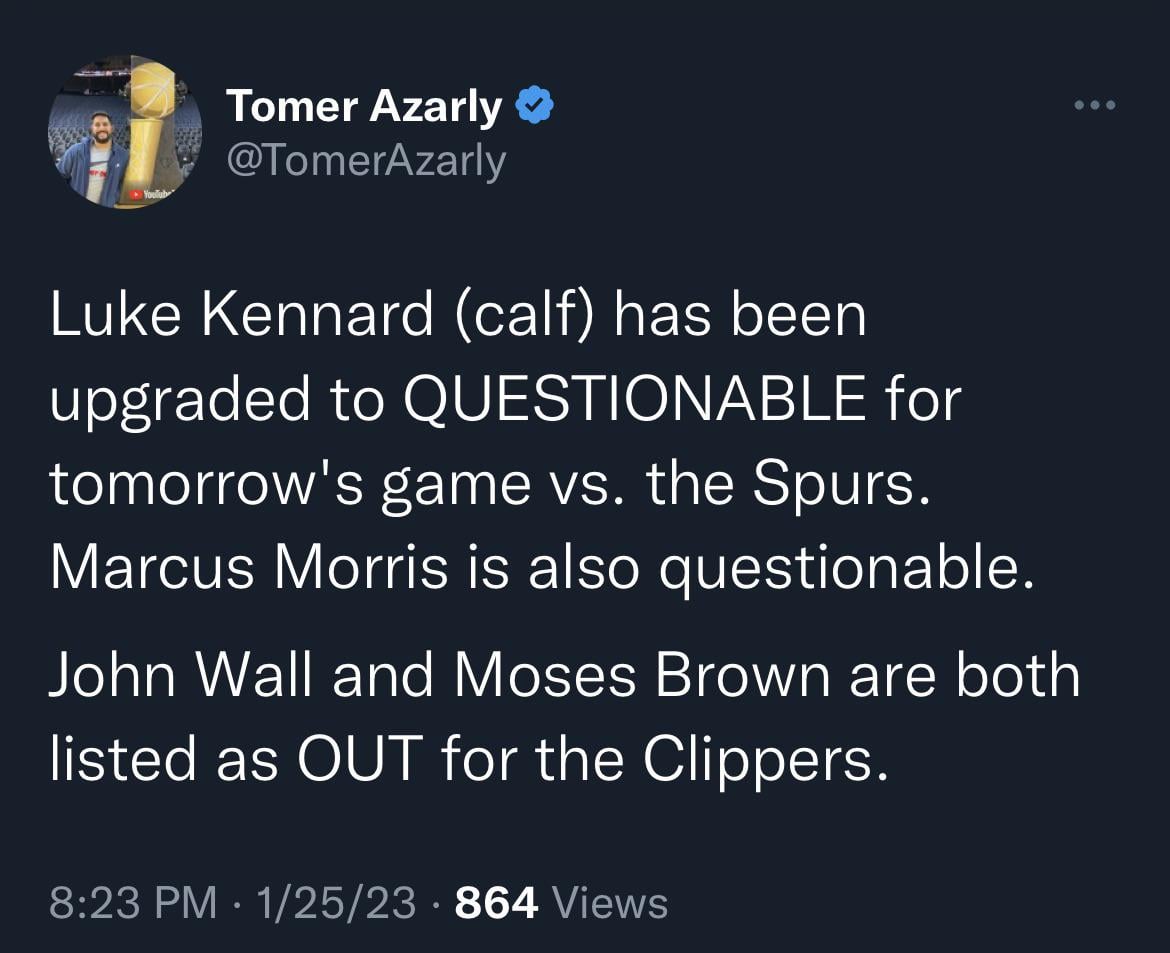Click the name John Wall
Screen dimensions: 1170x953
click(x=181, y=676)
